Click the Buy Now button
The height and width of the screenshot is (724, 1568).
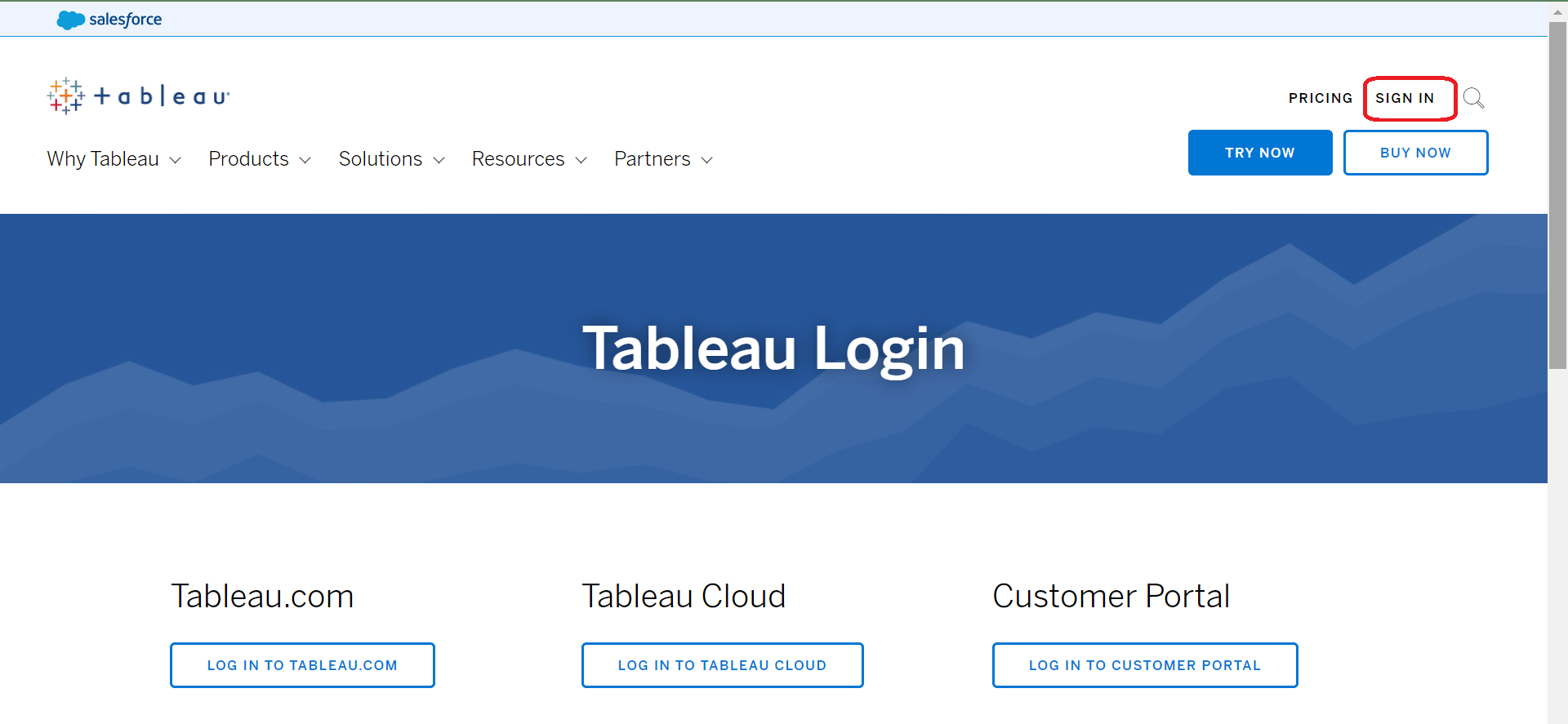point(1415,153)
